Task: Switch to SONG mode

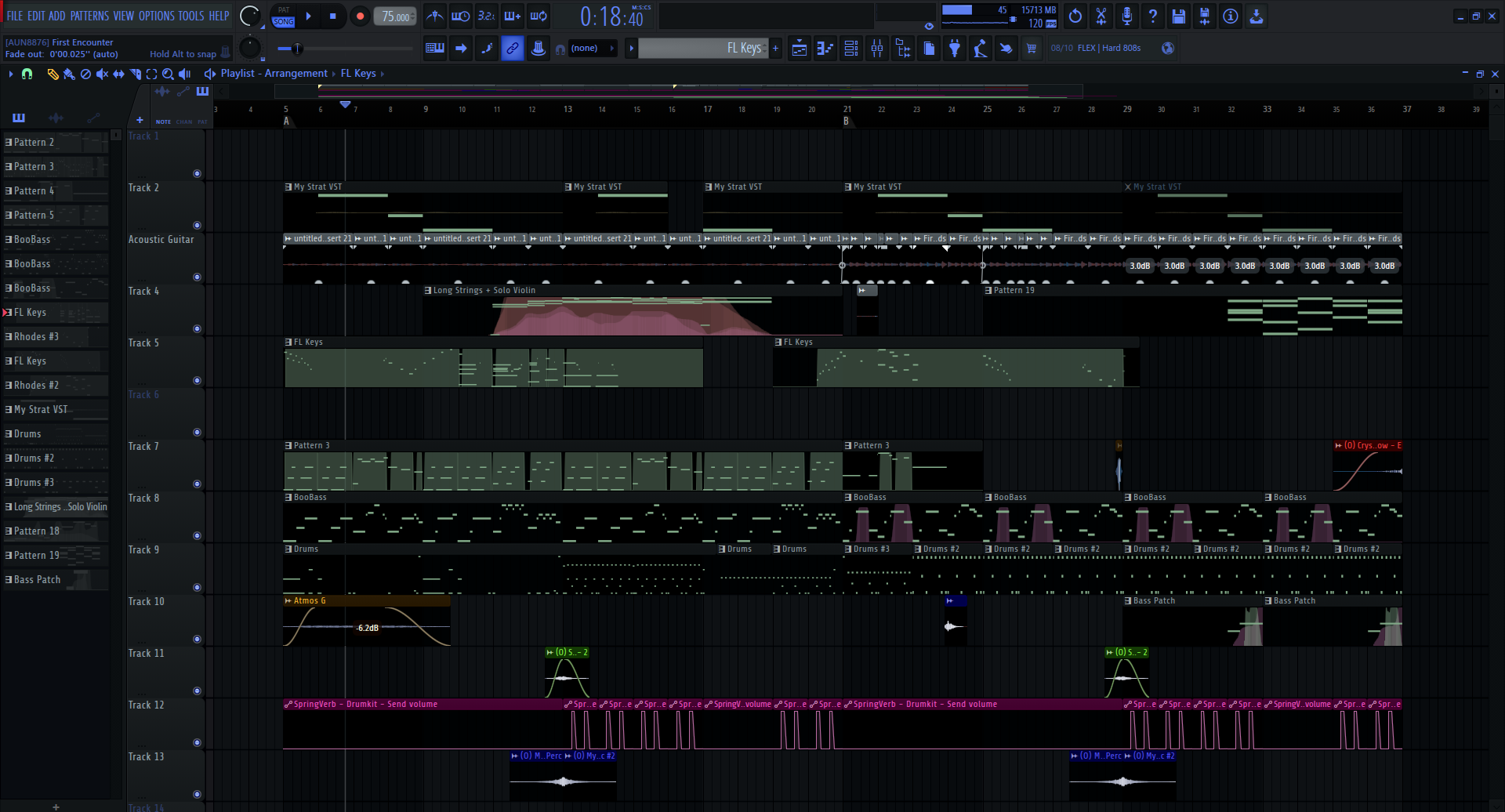Action: click(284, 22)
